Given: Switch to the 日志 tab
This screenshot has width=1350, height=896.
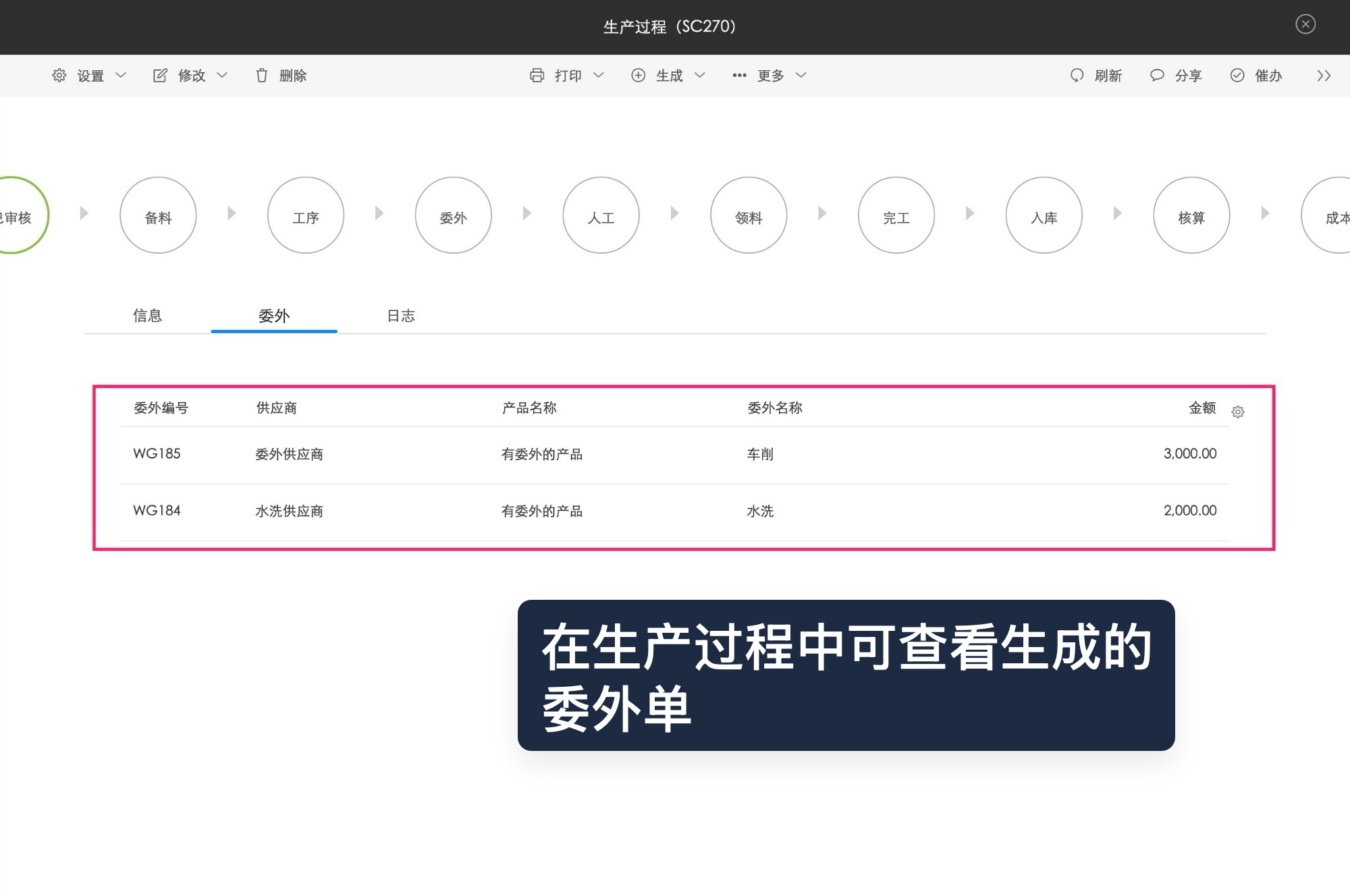Looking at the screenshot, I should (x=401, y=316).
